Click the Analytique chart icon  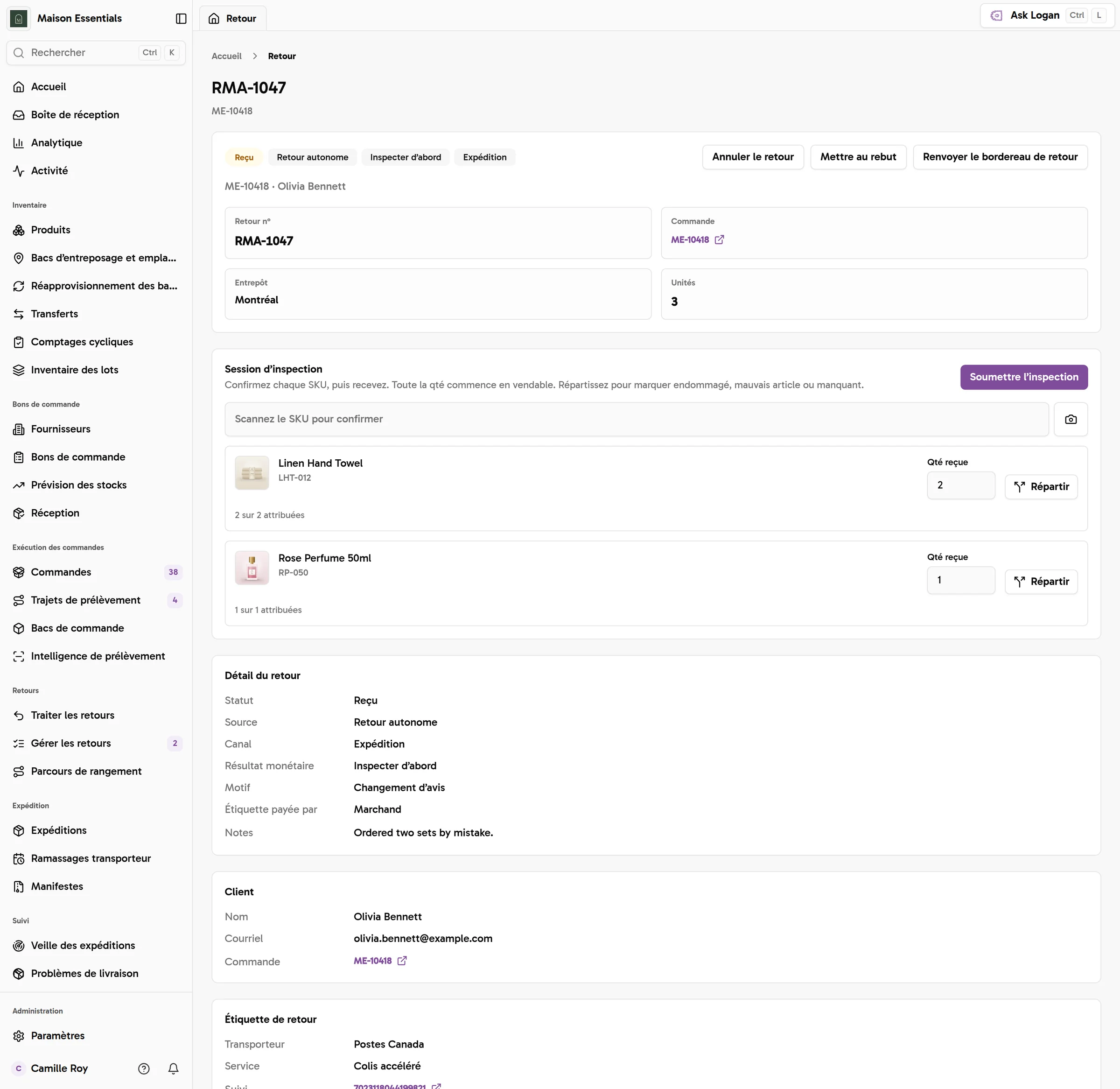(x=19, y=143)
